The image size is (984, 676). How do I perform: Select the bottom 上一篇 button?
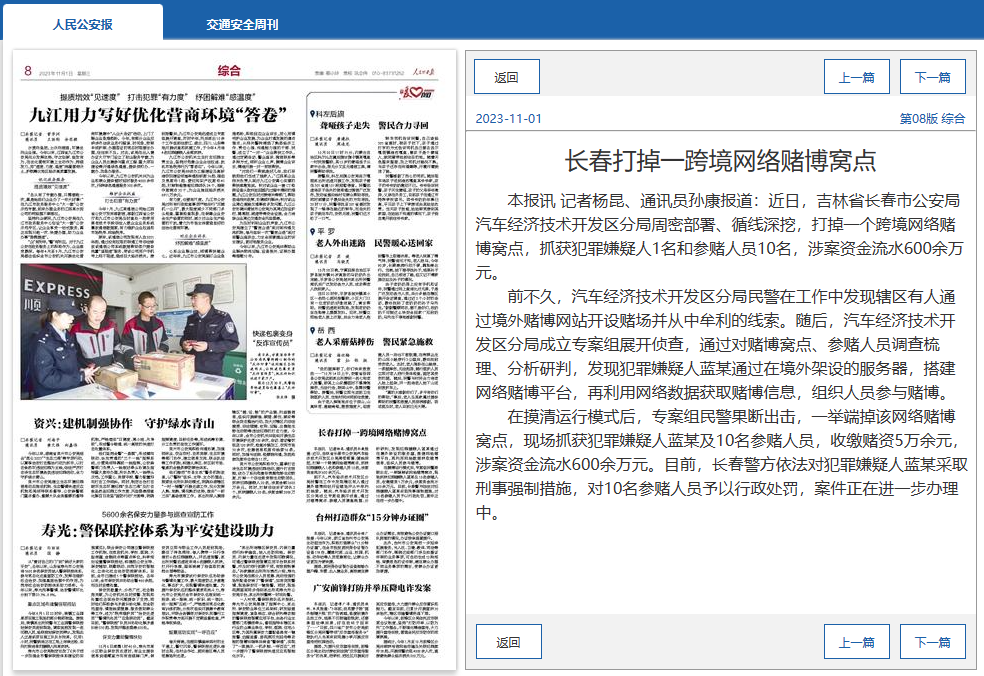click(857, 641)
